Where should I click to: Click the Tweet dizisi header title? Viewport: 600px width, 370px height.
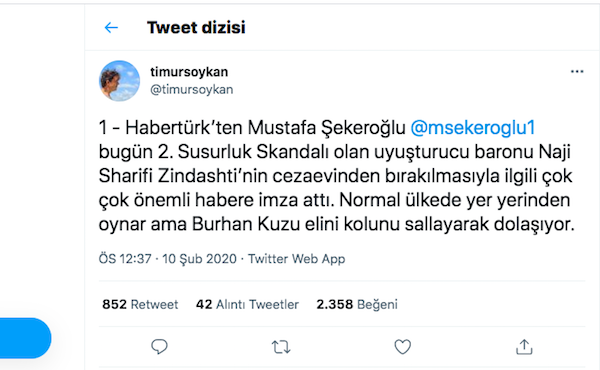coord(196,28)
